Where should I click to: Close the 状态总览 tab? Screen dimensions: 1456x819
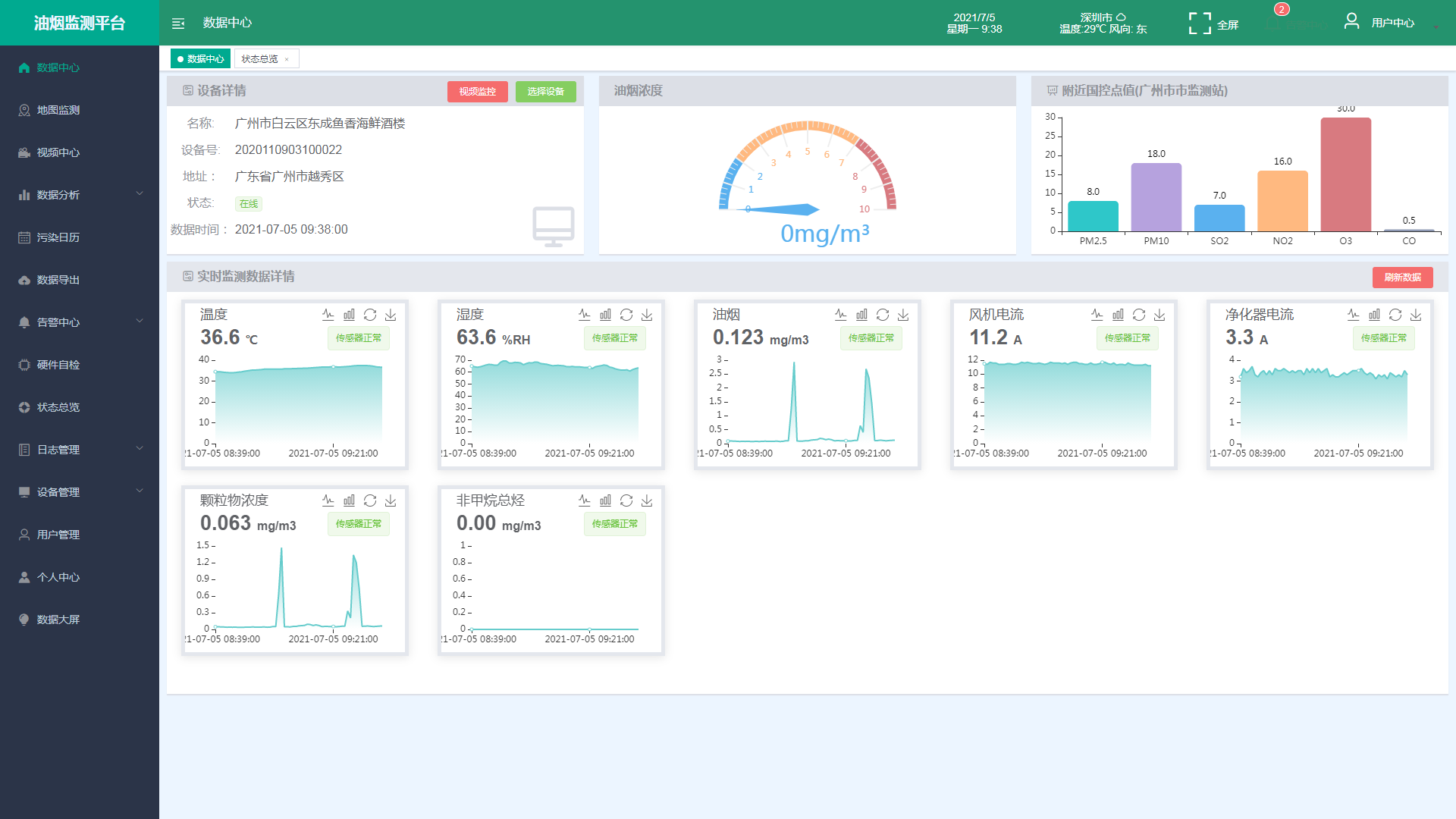point(287,59)
